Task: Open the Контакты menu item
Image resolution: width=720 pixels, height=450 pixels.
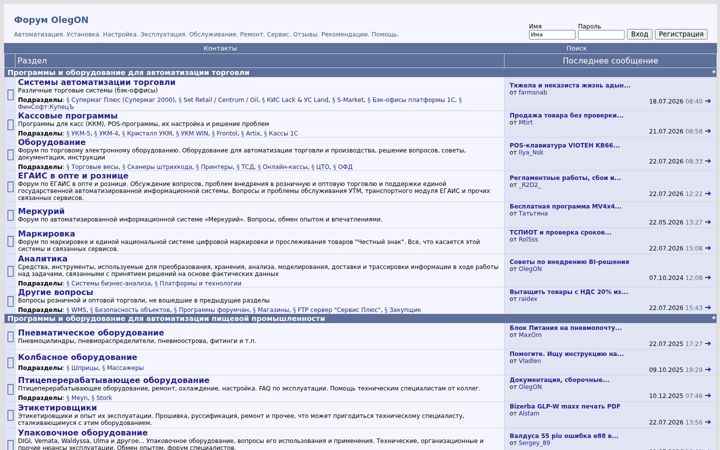Action: (x=220, y=48)
